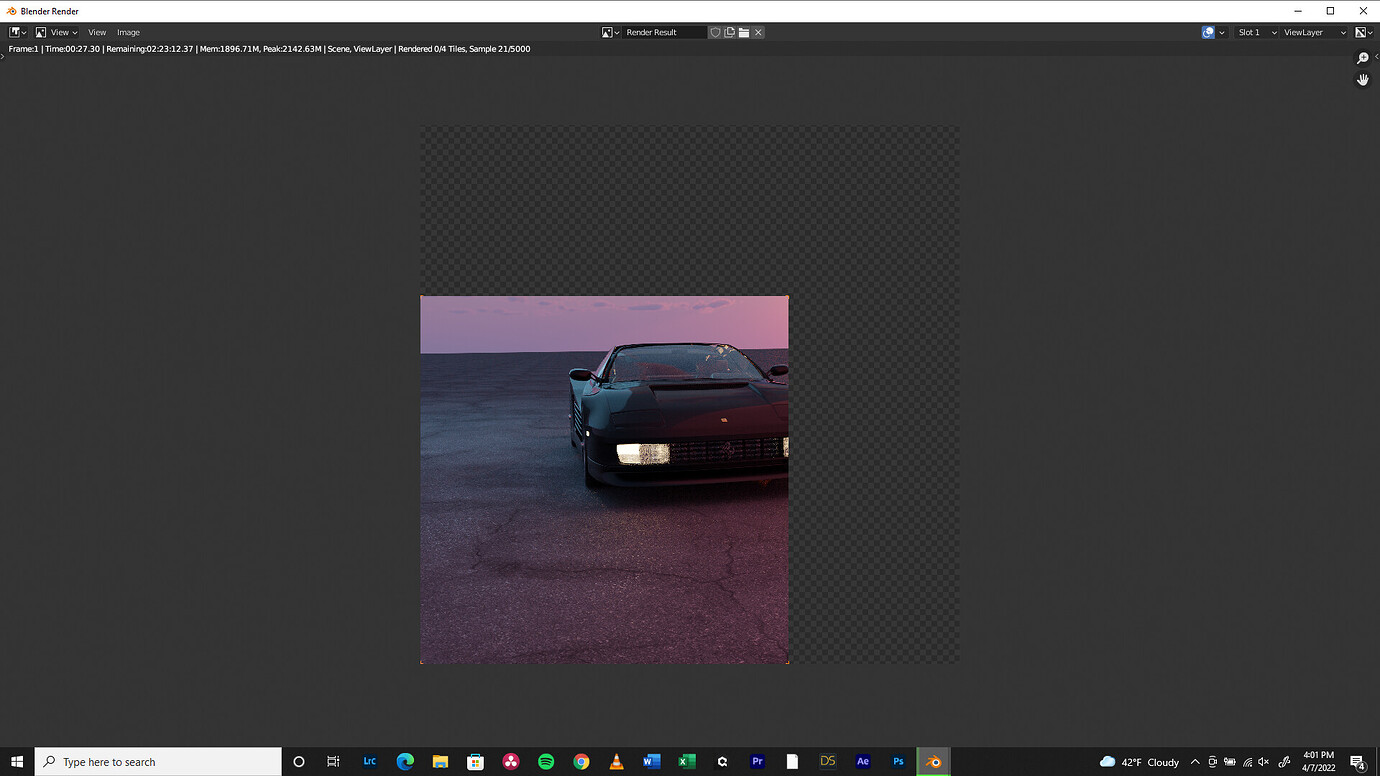Image resolution: width=1380 pixels, height=776 pixels.
Task: Click the rendered car image
Action: 604,479
